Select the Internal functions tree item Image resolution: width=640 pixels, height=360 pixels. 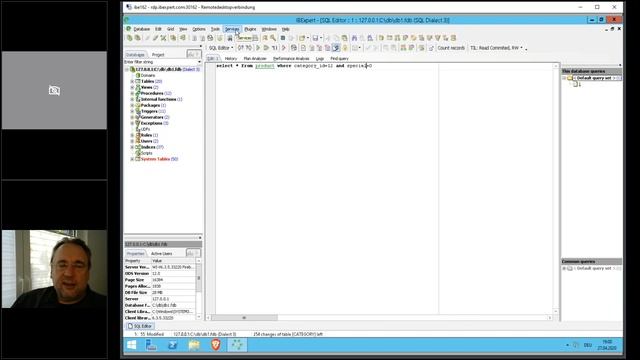pos(161,100)
